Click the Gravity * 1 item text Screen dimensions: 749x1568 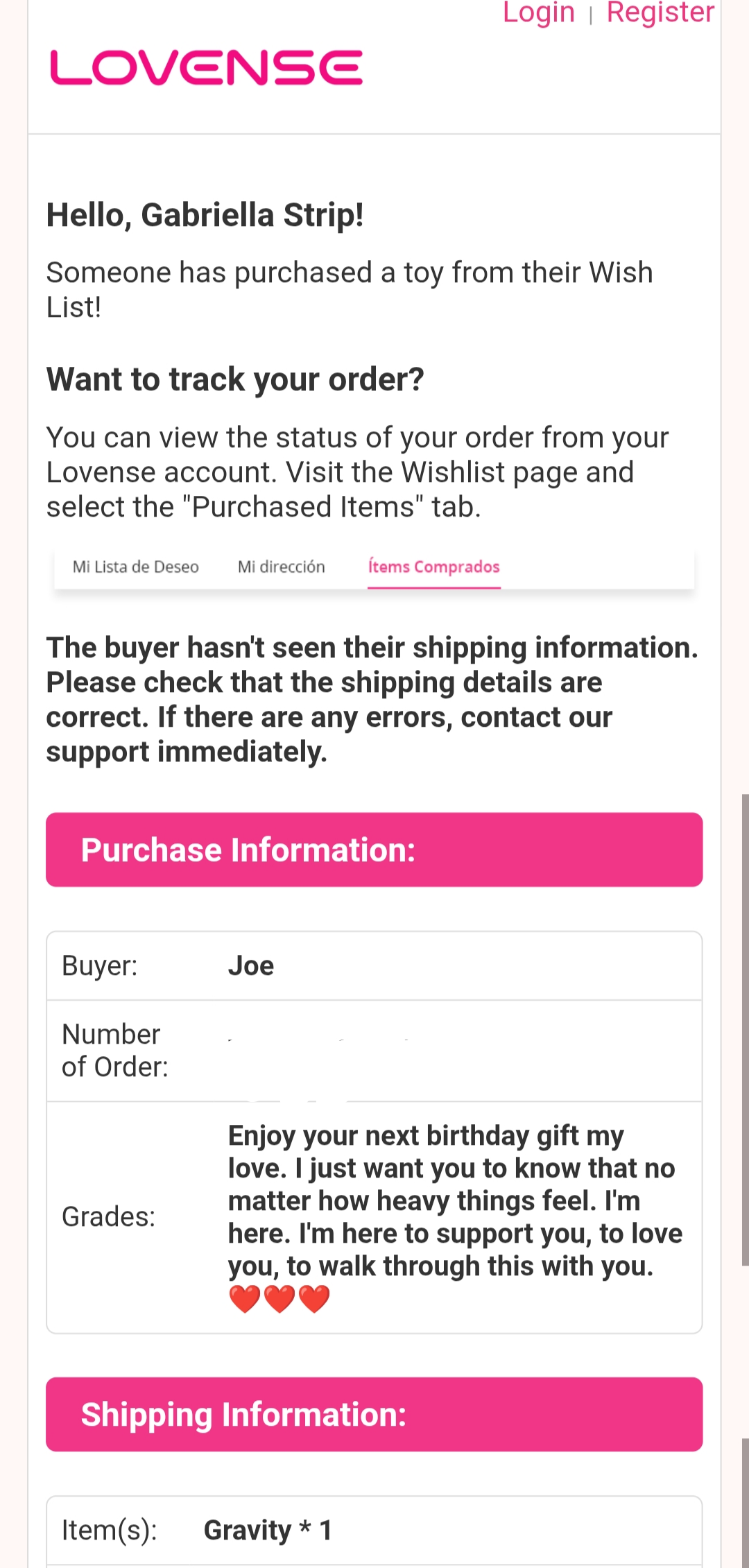click(268, 1530)
